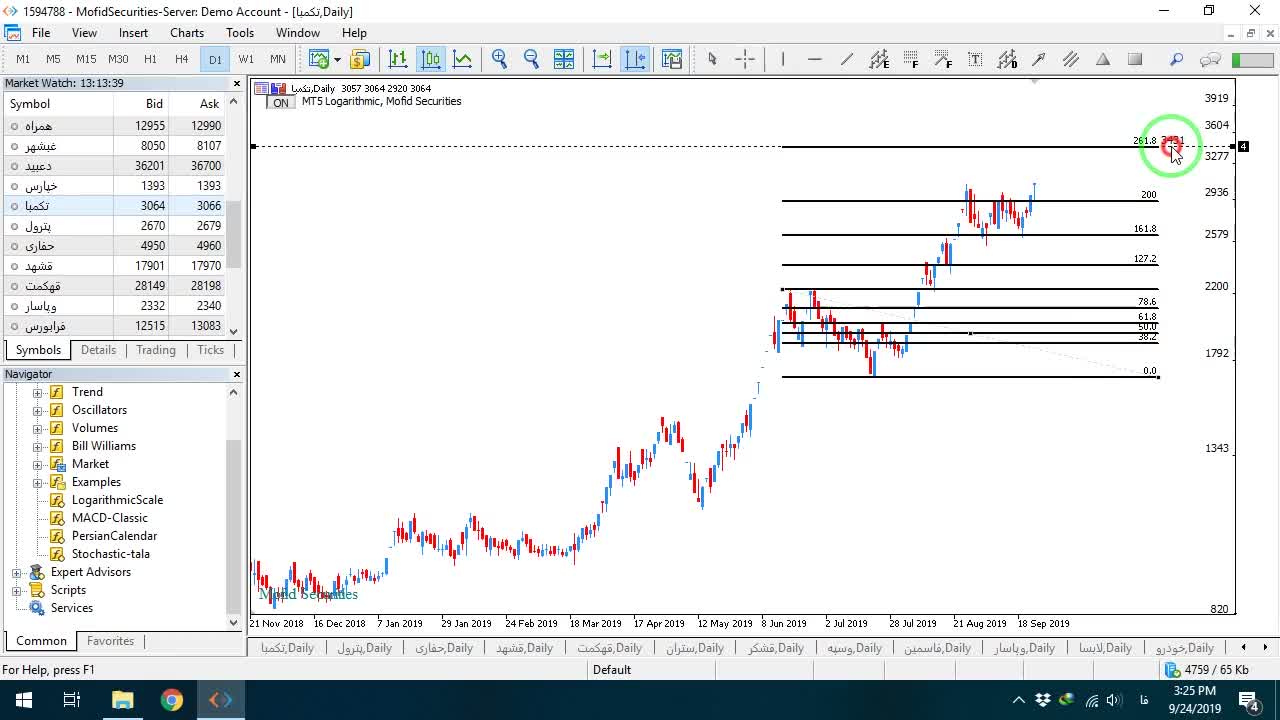1280x720 pixels.
Task: Expand the Scripts node
Action: (17, 590)
